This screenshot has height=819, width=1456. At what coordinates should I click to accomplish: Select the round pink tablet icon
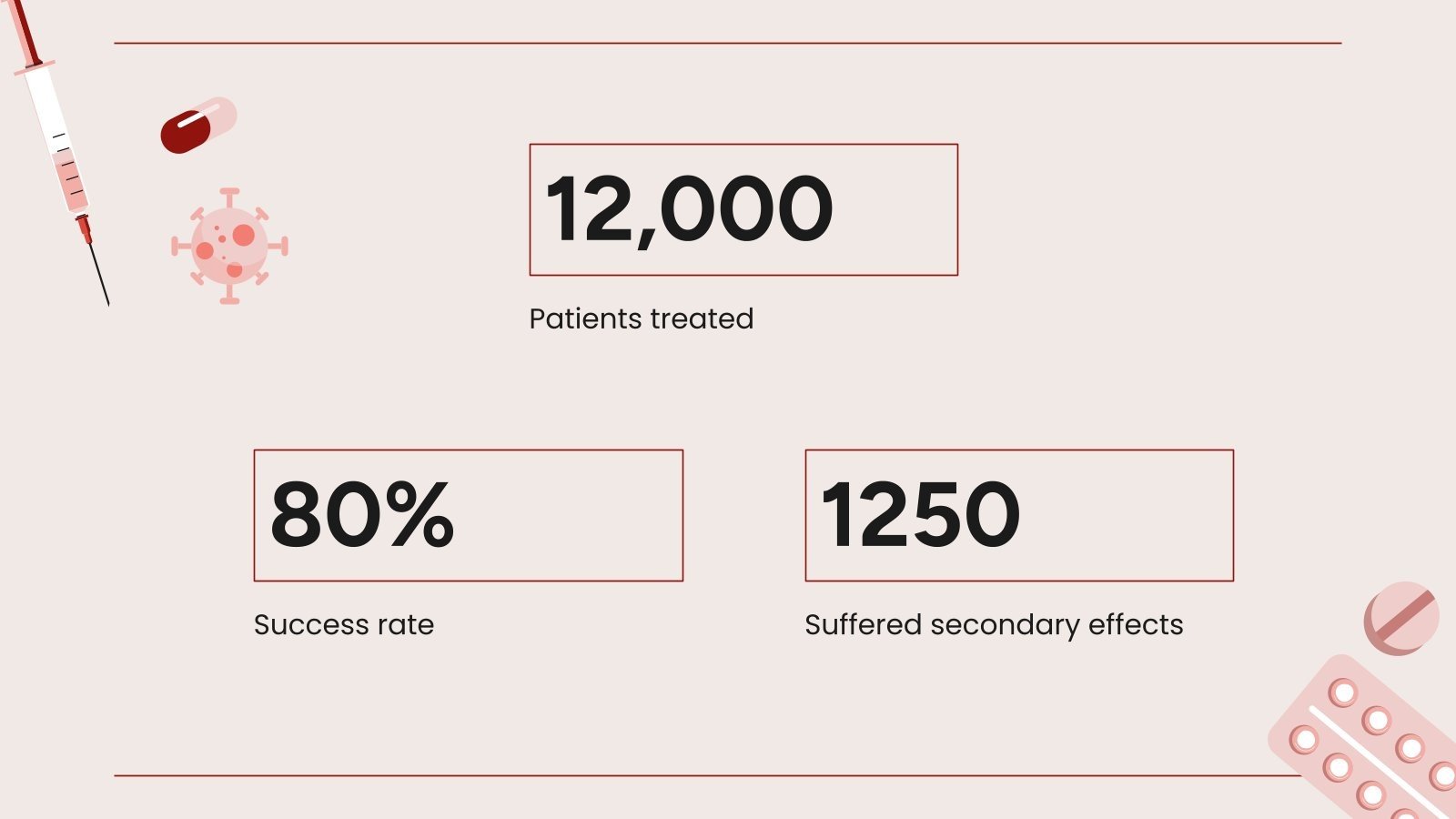pyautogui.click(x=1400, y=619)
